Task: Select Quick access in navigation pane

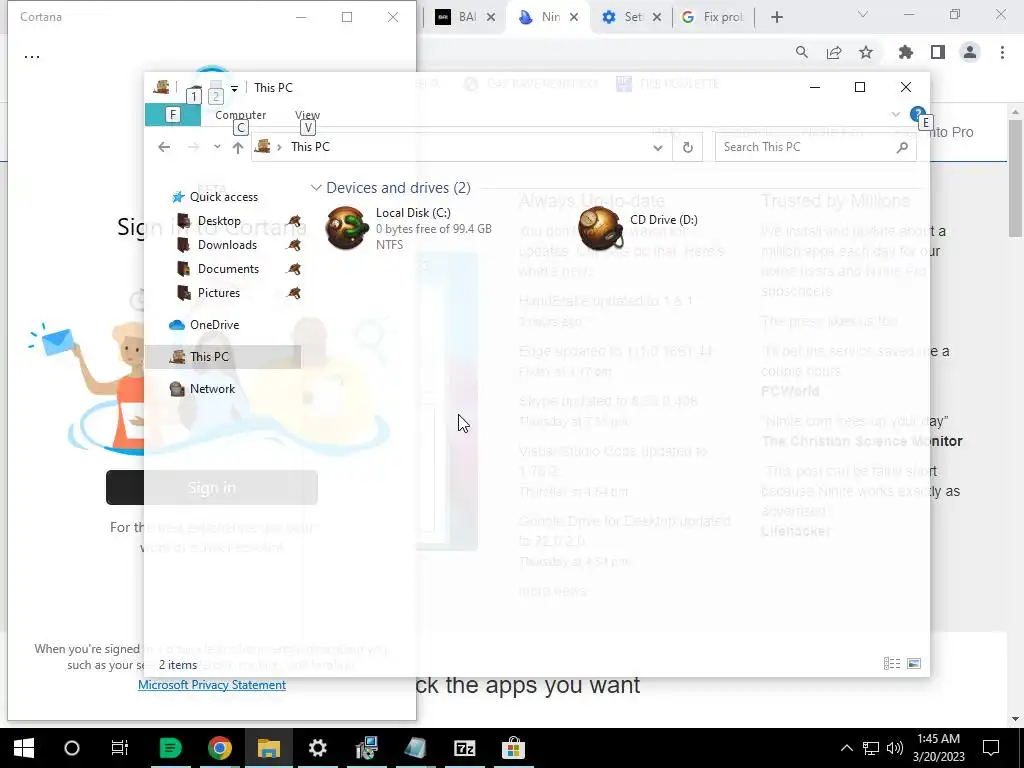Action: pos(223,197)
